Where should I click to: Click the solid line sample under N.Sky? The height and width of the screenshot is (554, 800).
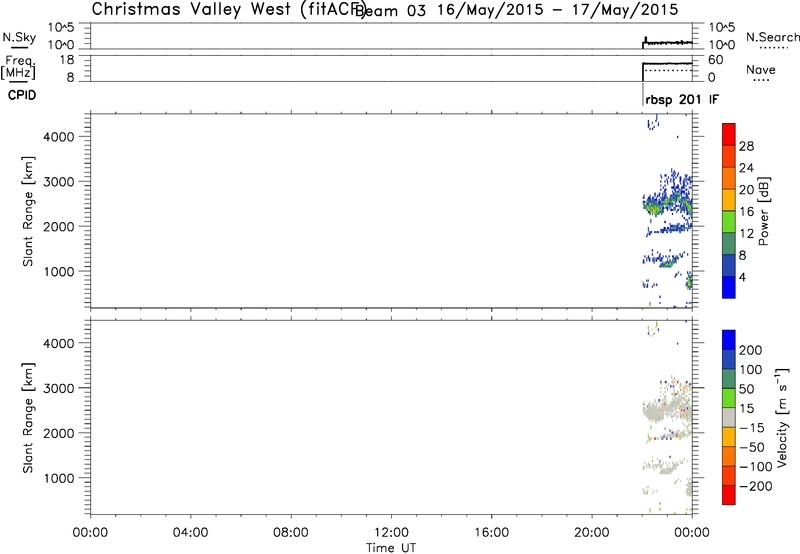pyautogui.click(x=20, y=48)
